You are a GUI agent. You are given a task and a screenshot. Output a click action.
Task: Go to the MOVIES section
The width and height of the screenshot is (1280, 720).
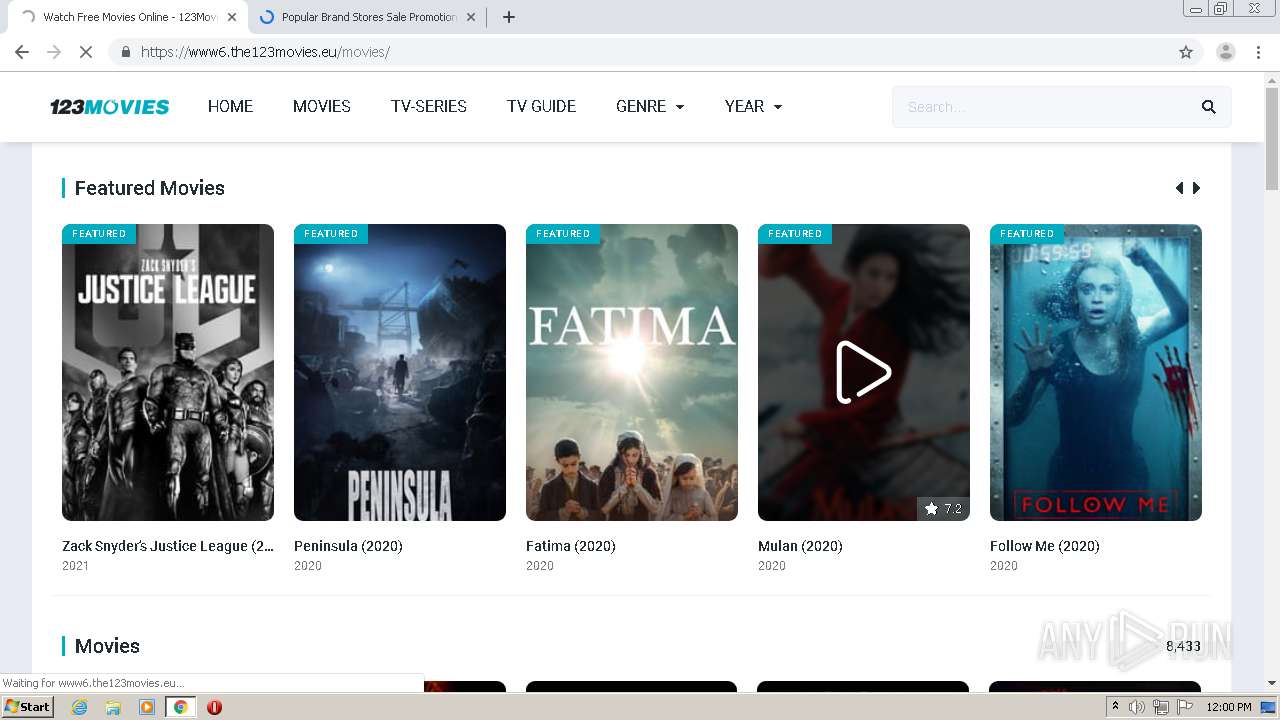click(321, 106)
